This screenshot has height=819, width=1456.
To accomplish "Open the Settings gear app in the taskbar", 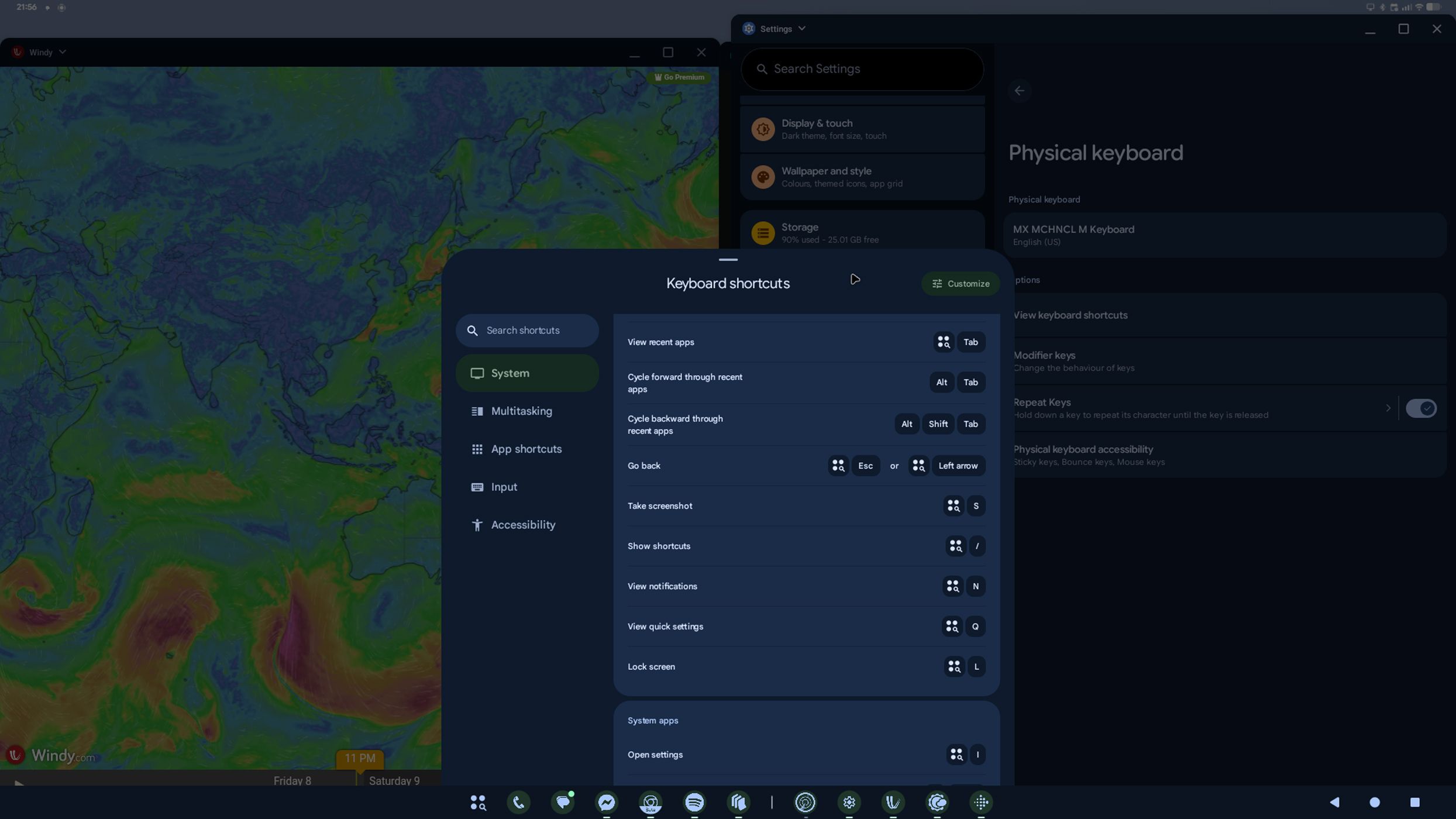I will (849, 802).
